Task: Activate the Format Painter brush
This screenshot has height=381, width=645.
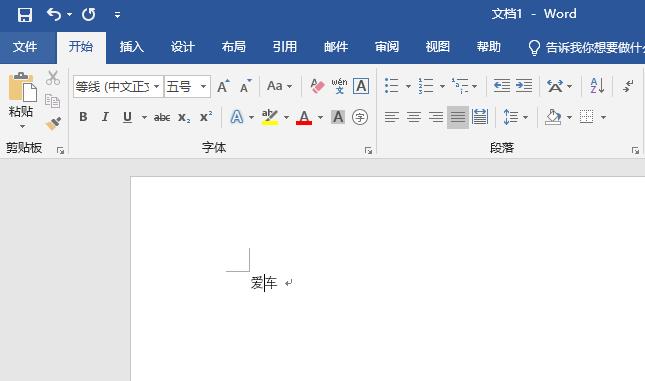Action: click(x=53, y=124)
